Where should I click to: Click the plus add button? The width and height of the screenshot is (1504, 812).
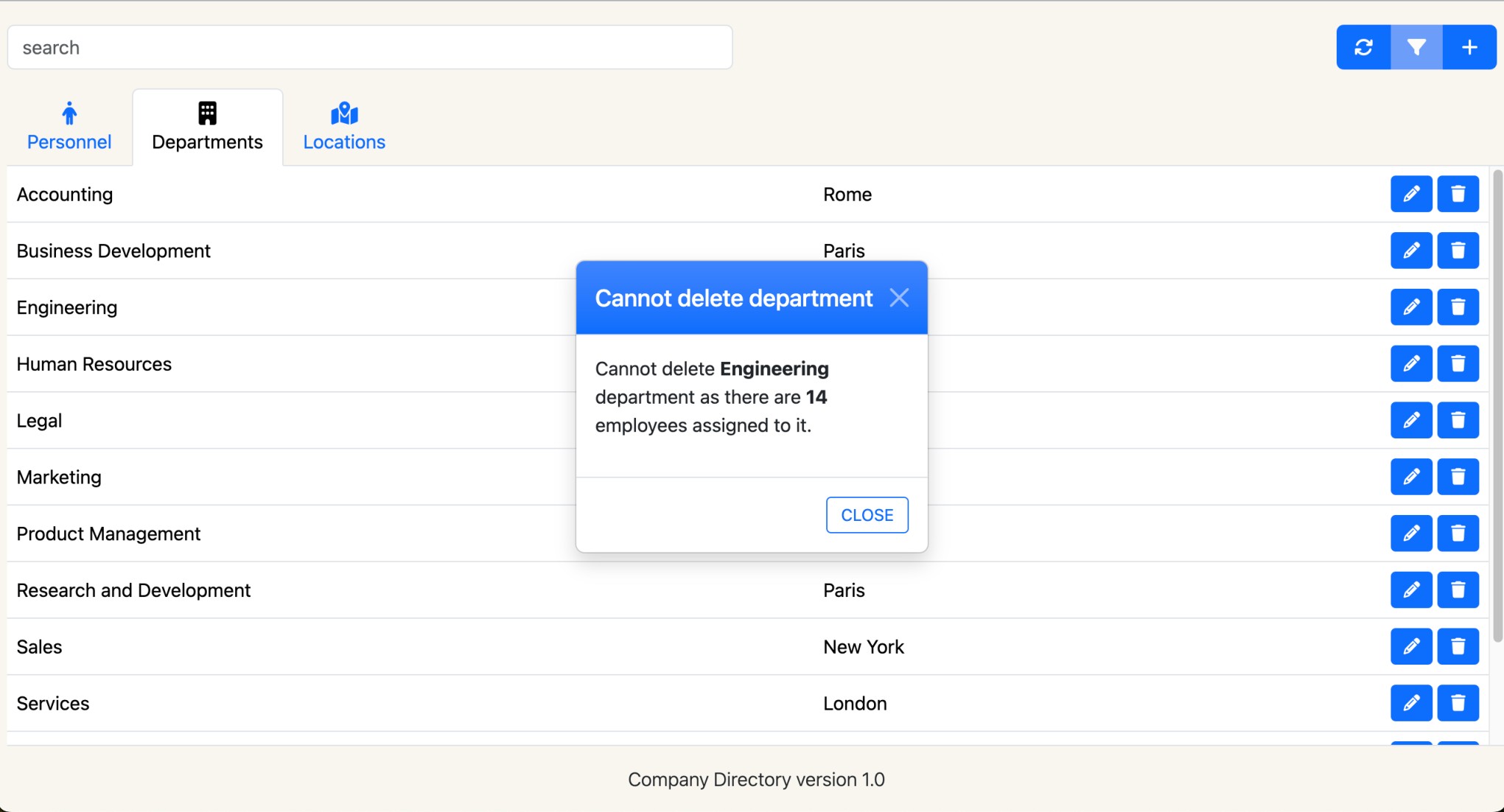tap(1469, 47)
